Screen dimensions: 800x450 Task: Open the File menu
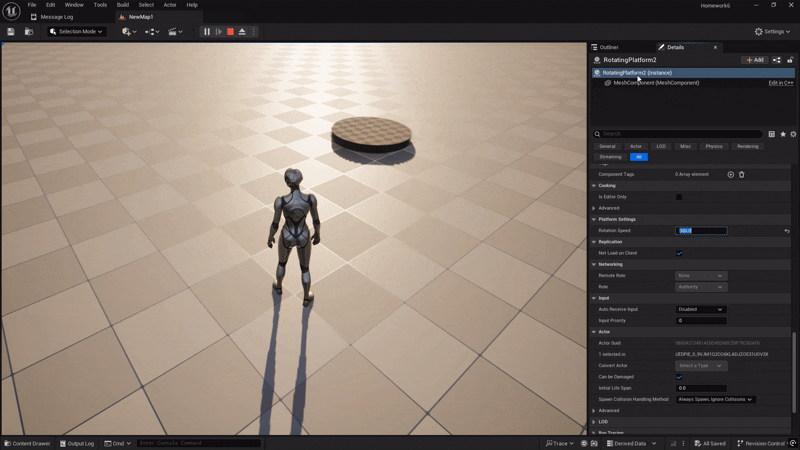click(32, 5)
